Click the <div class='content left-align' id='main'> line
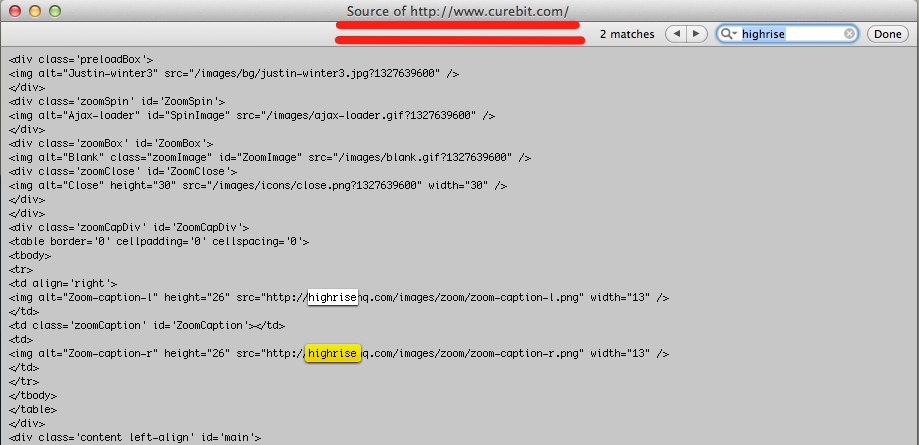 135,437
